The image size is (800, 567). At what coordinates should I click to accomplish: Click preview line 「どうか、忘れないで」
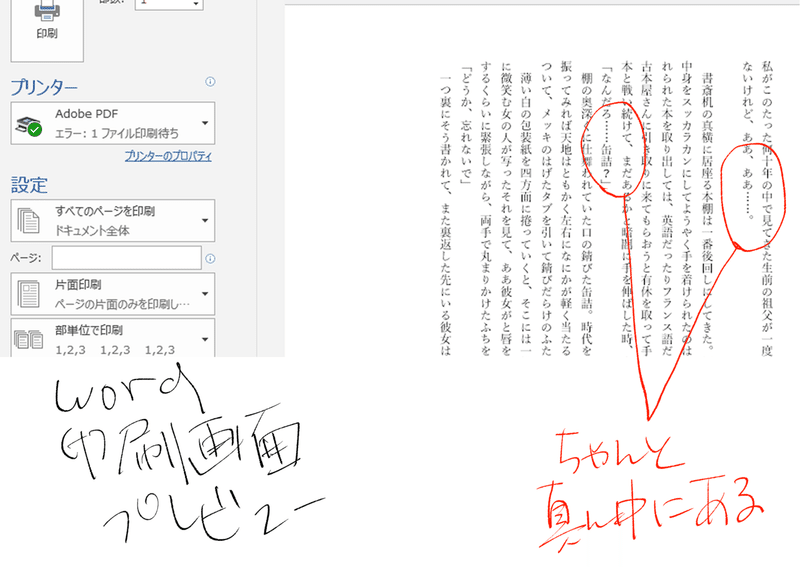pyautogui.click(x=466, y=127)
